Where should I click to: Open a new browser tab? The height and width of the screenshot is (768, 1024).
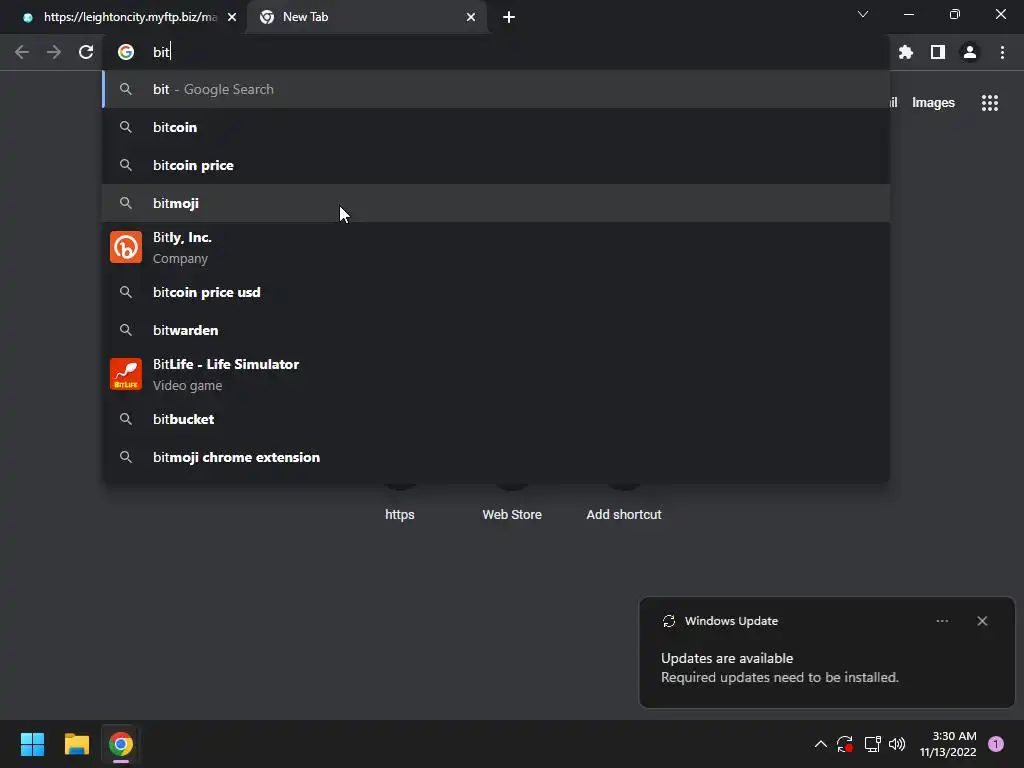pyautogui.click(x=509, y=17)
